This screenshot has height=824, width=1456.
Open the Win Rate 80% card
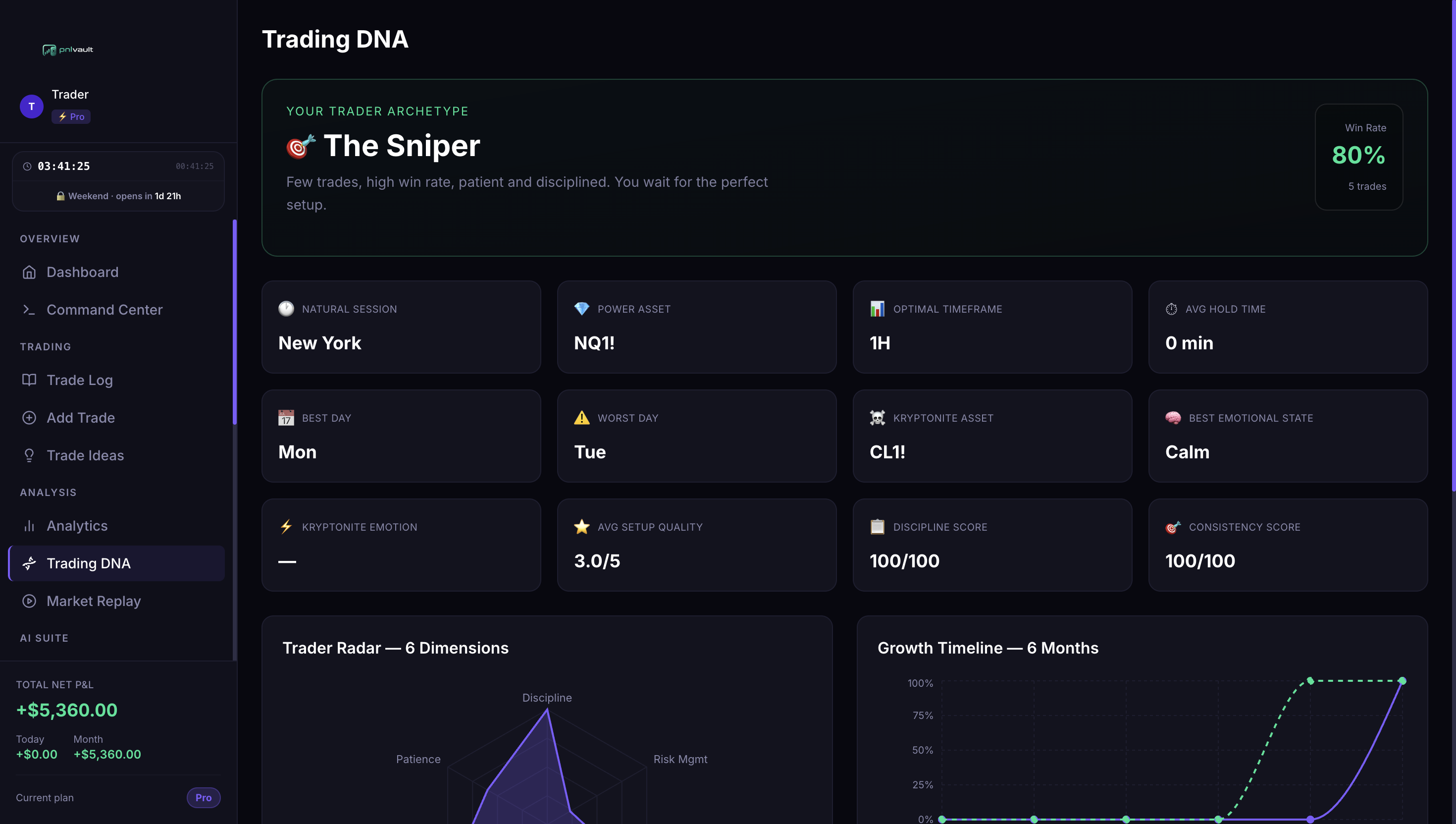click(1359, 157)
